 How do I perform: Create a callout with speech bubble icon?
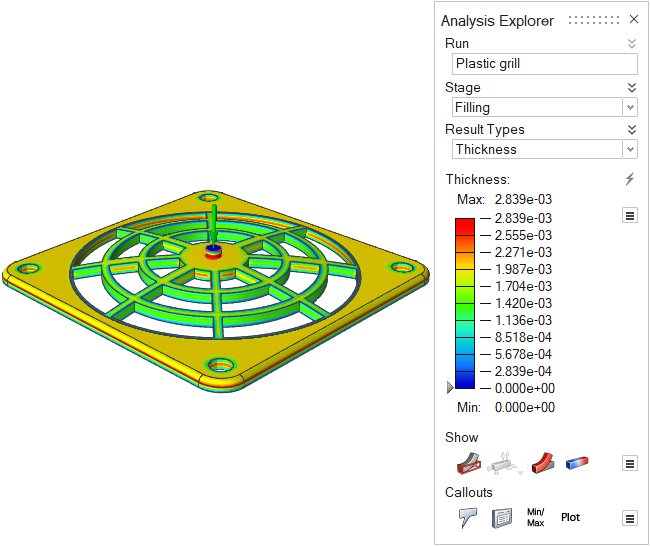coord(467,517)
